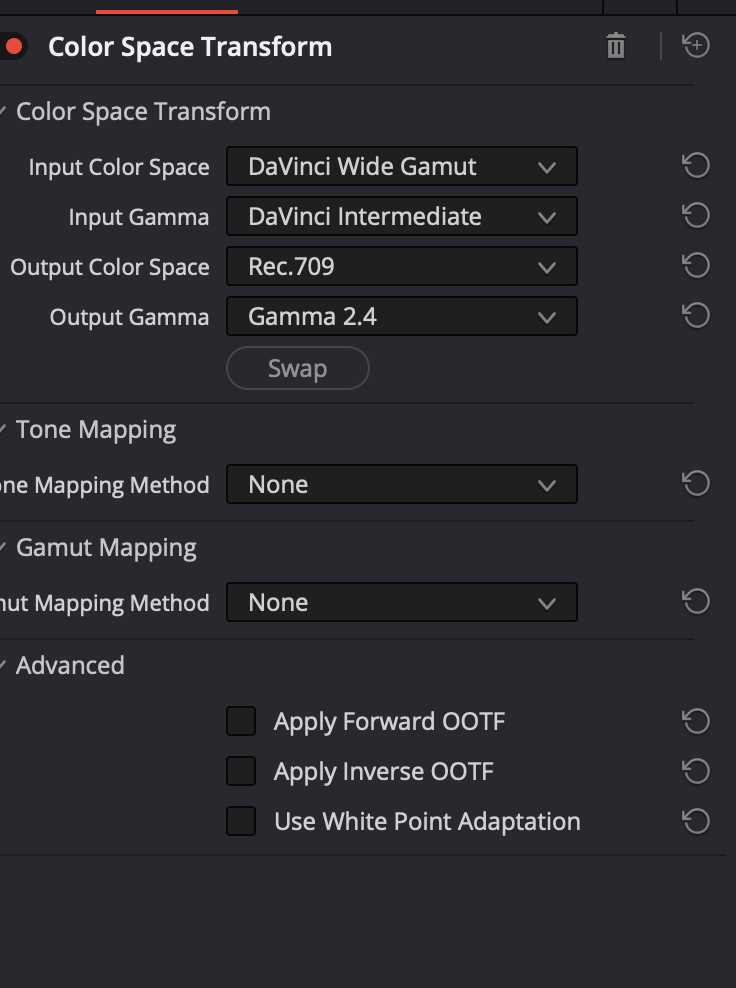Click the Input Gamma label
Viewport: 736px width, 988px height.
click(x=139, y=217)
